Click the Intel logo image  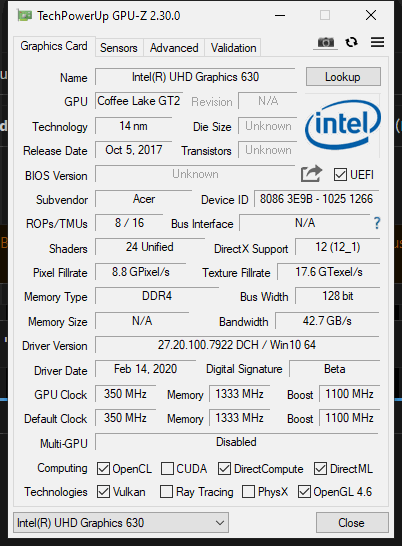(342, 124)
